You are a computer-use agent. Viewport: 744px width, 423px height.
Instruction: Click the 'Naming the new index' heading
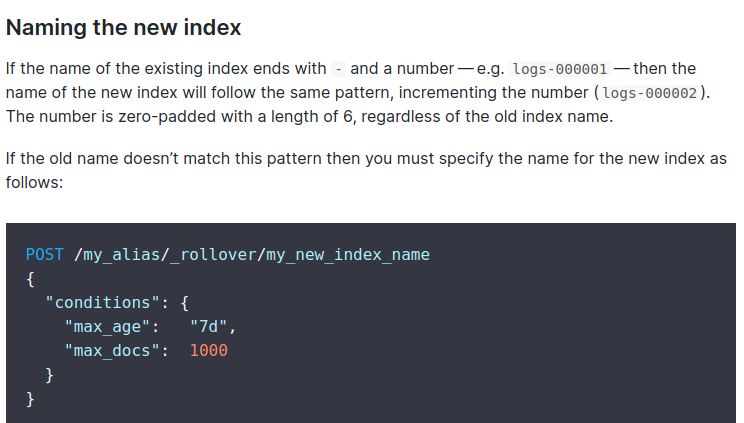123,28
